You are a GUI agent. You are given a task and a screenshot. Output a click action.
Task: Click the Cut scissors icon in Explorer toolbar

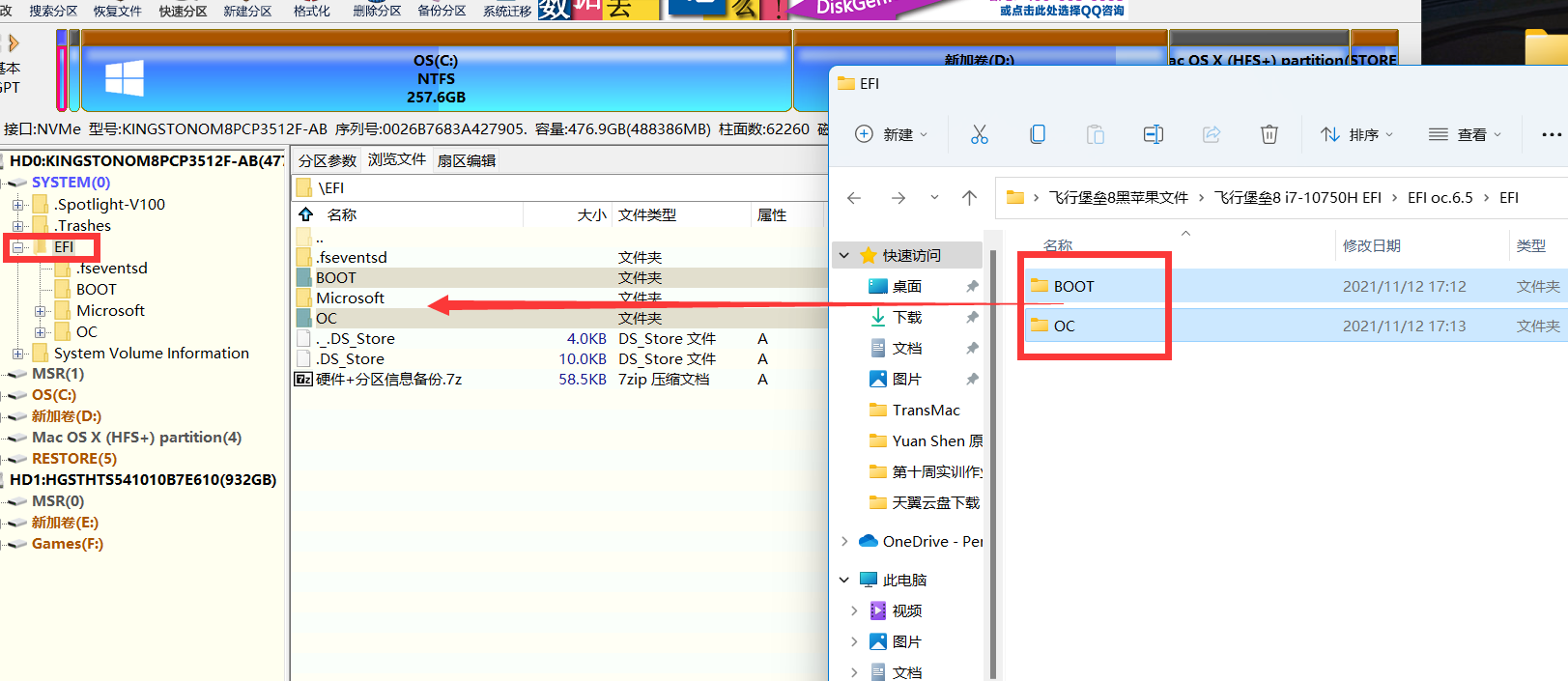click(x=979, y=134)
